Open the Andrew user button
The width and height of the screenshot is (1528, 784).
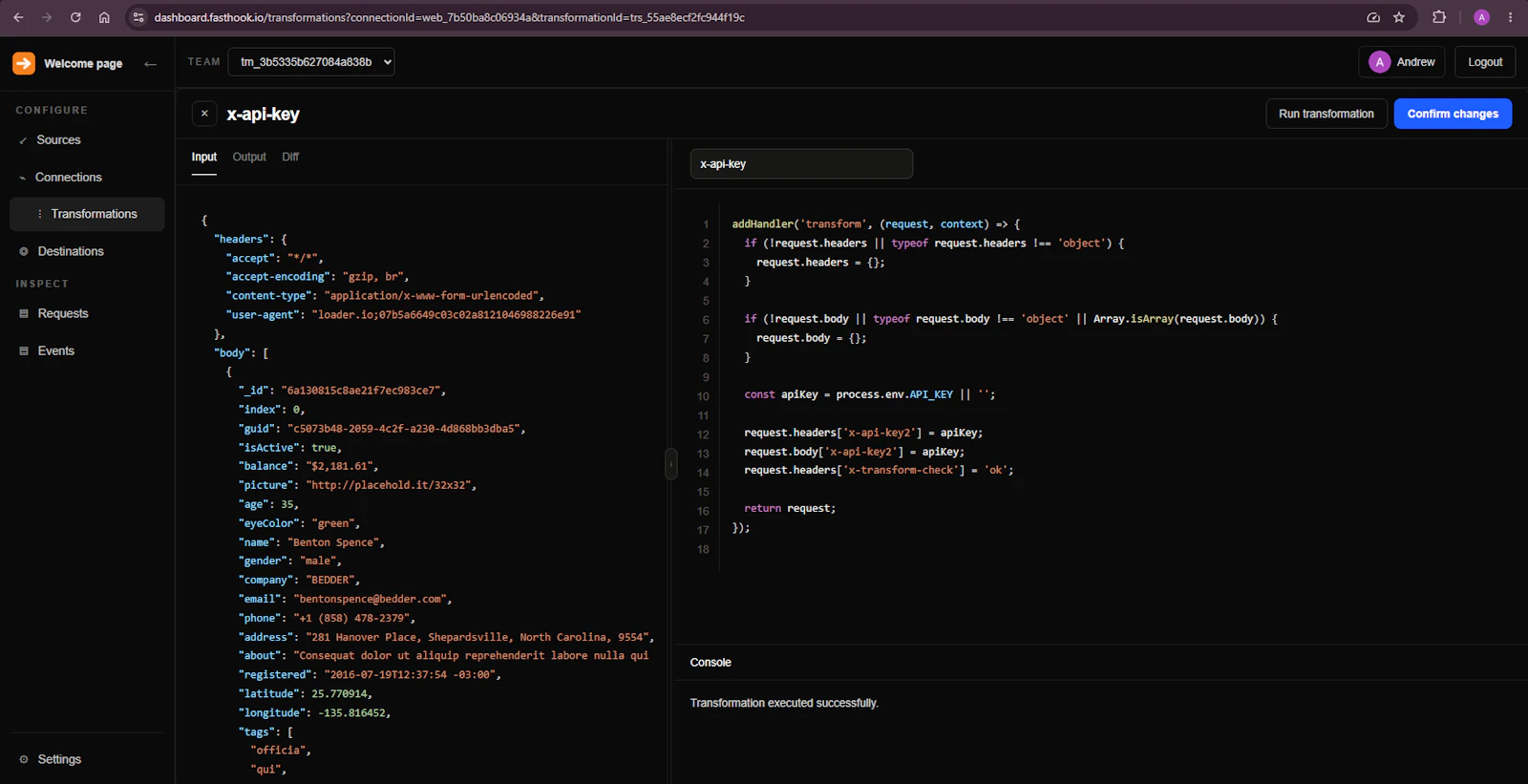point(1402,62)
